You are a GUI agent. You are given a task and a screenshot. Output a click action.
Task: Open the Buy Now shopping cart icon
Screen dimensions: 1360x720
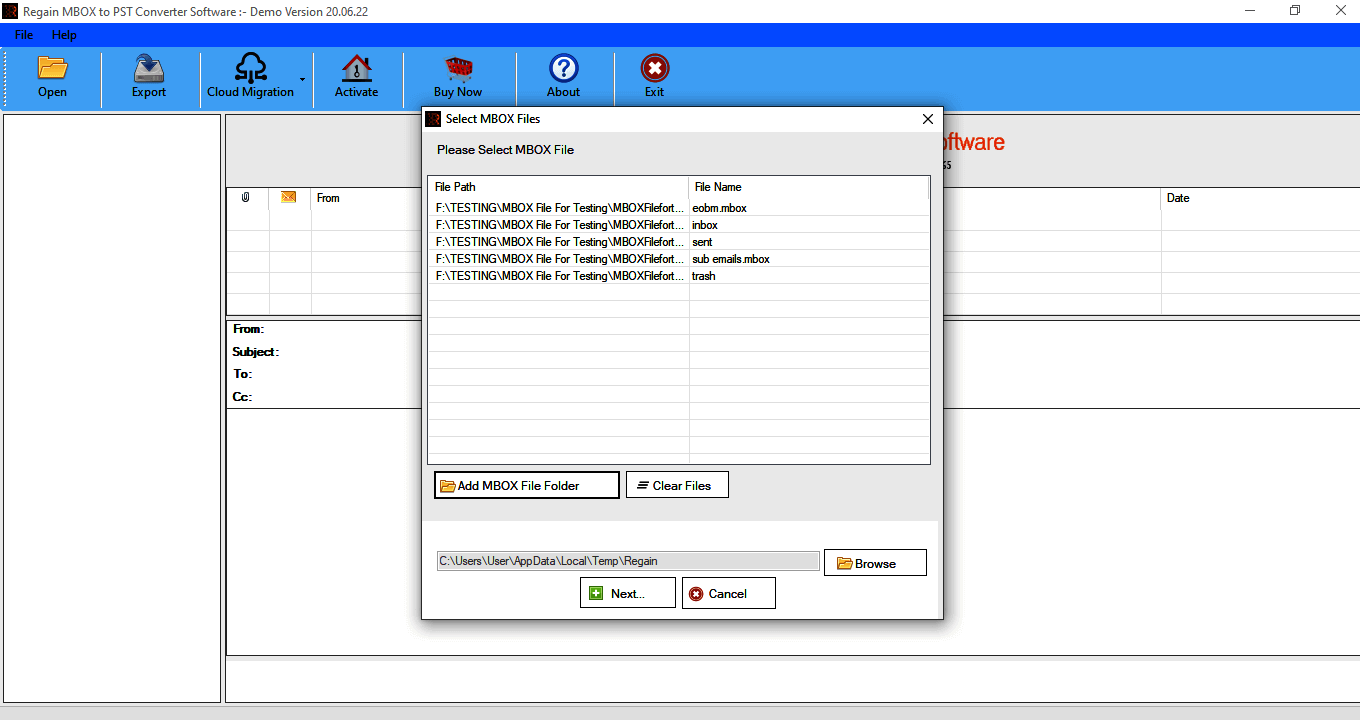click(458, 77)
